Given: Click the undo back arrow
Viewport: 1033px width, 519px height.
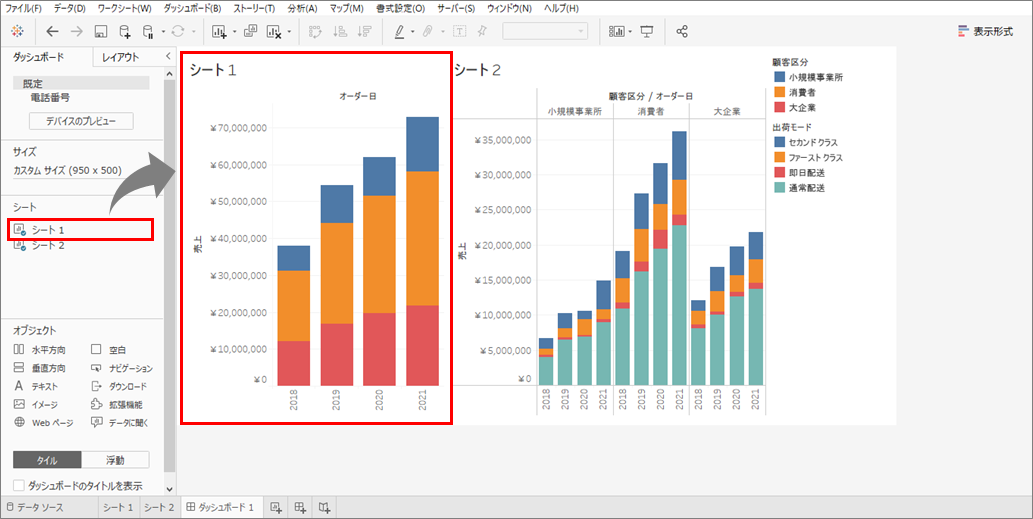Looking at the screenshot, I should (x=52, y=31).
